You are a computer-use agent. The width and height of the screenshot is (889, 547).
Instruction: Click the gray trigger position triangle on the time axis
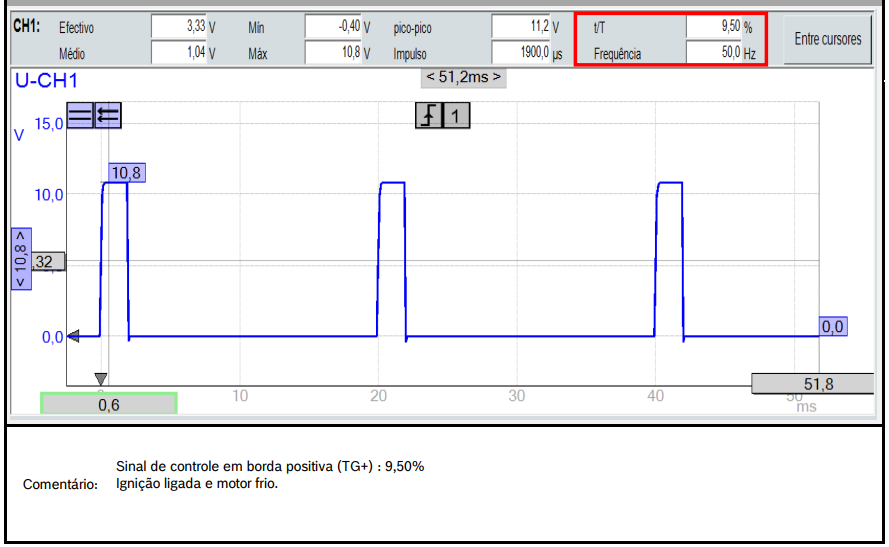[x=100, y=378]
